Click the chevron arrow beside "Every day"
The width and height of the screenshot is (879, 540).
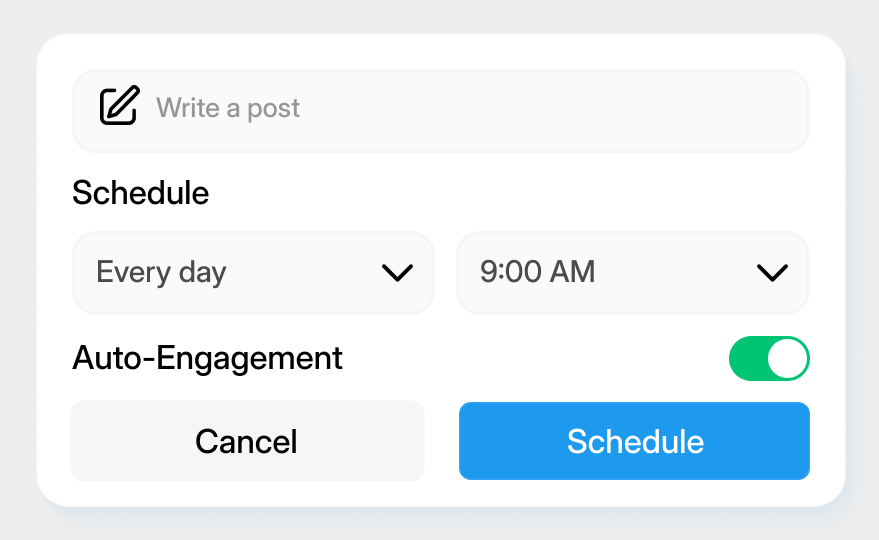coord(397,273)
